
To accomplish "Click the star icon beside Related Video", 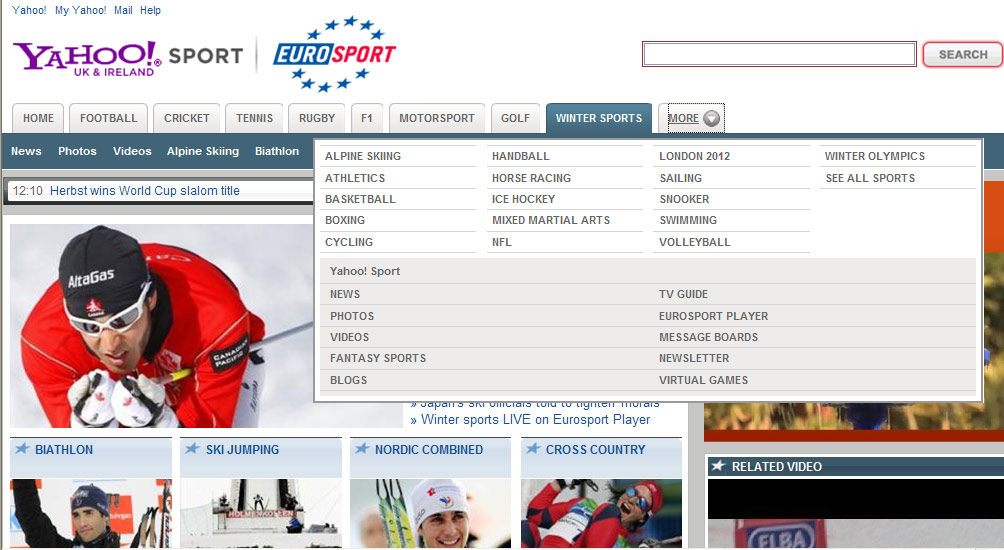I will click(x=717, y=466).
